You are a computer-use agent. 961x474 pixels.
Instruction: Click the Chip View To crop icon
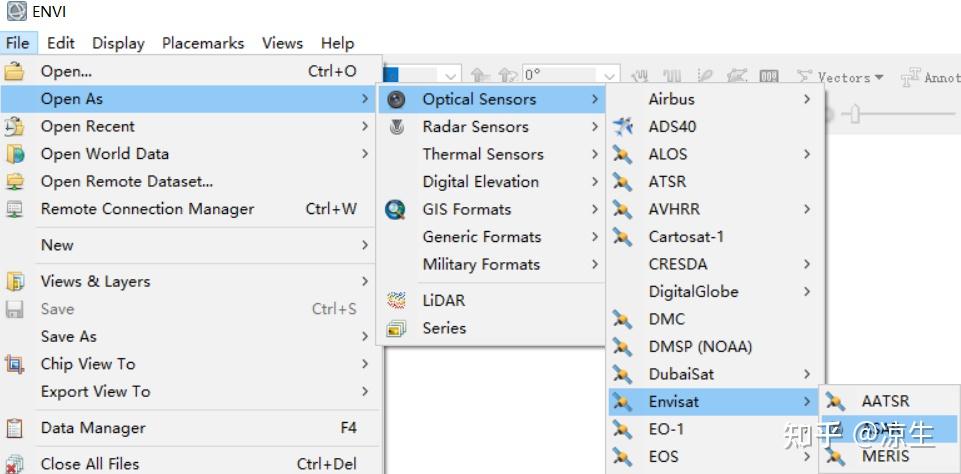[14, 364]
